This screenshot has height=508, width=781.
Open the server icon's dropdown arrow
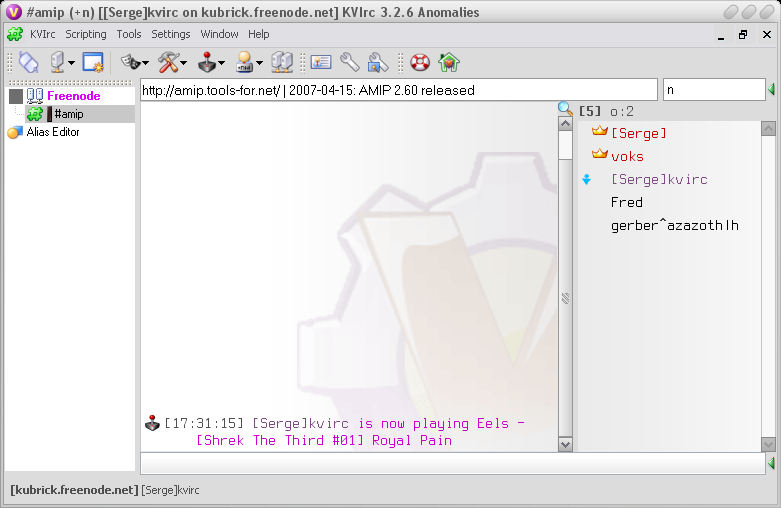click(72, 63)
